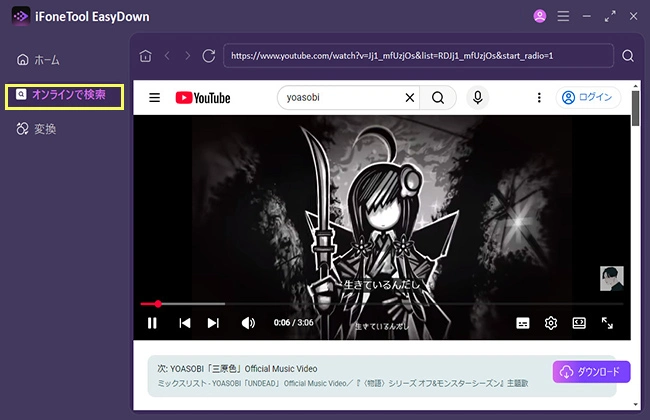
Task: Start voice search with microphone icon
Action: [x=478, y=97]
